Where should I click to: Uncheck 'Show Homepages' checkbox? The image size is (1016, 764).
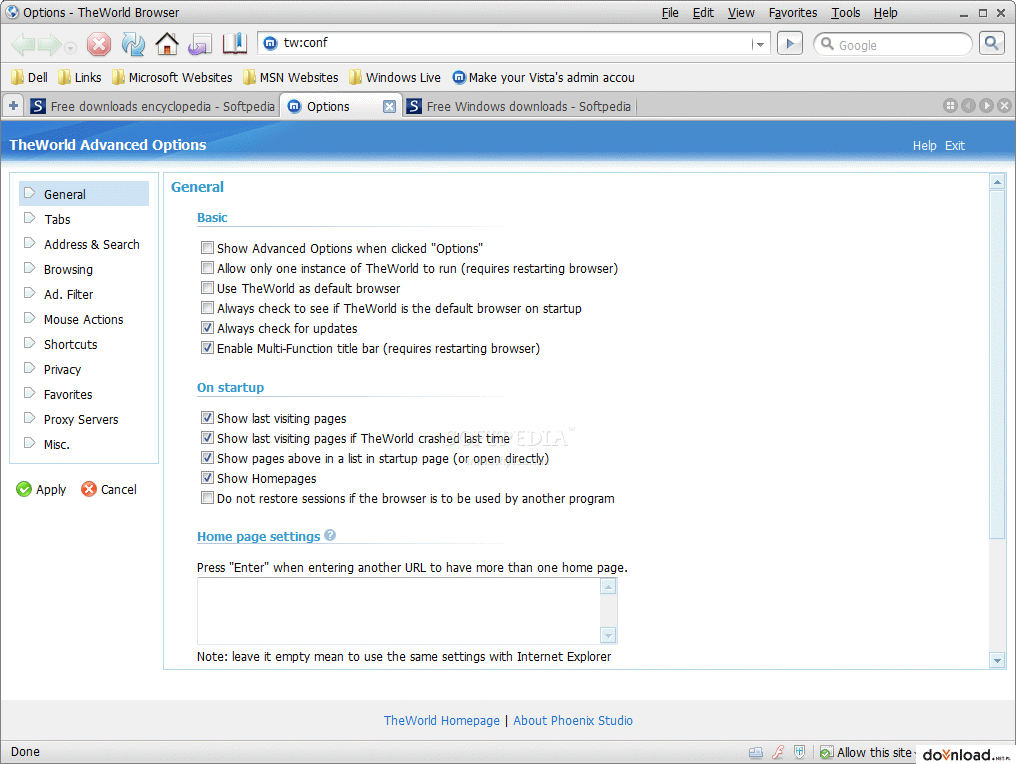click(207, 478)
